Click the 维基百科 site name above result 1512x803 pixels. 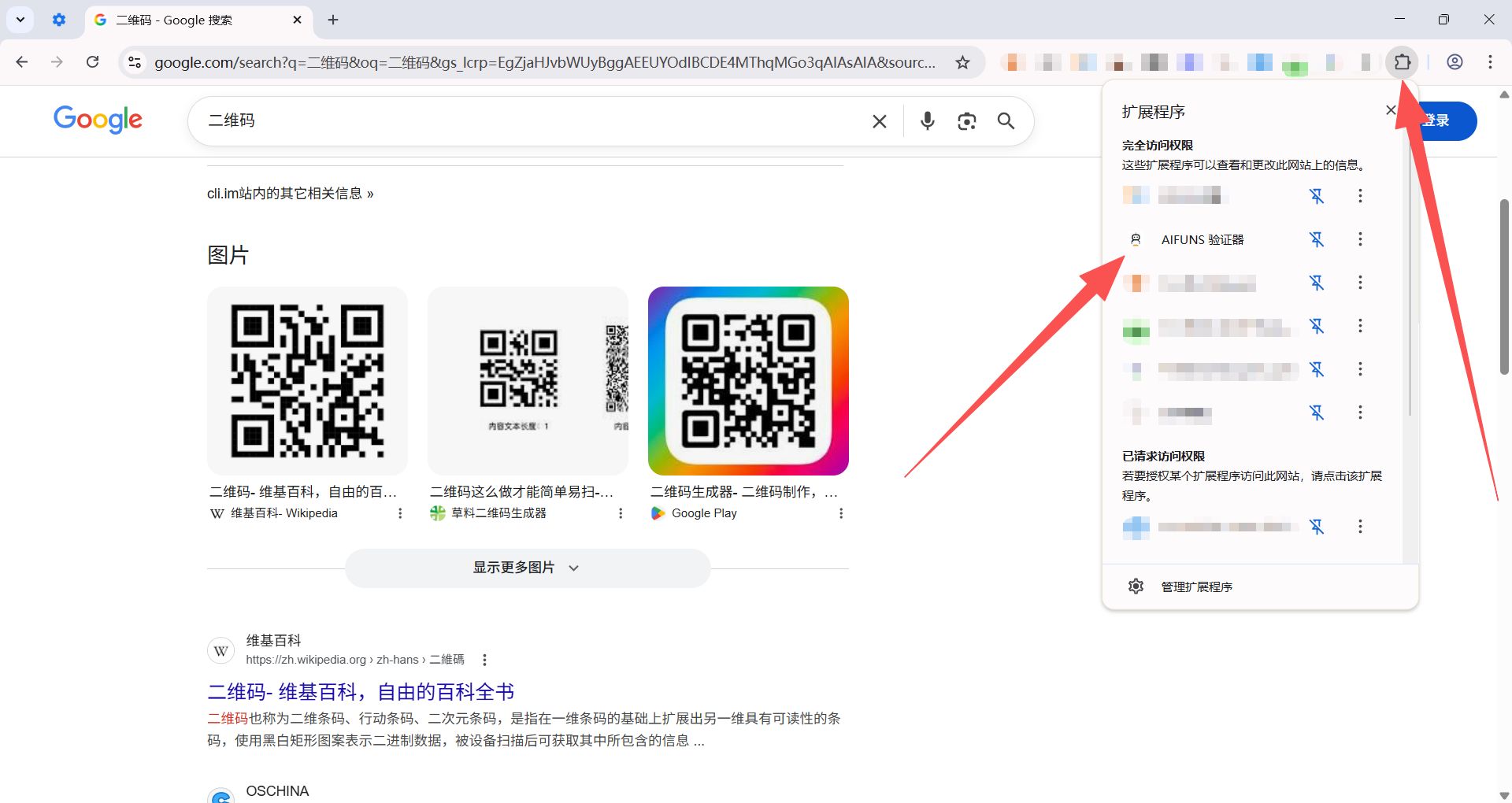coord(273,641)
